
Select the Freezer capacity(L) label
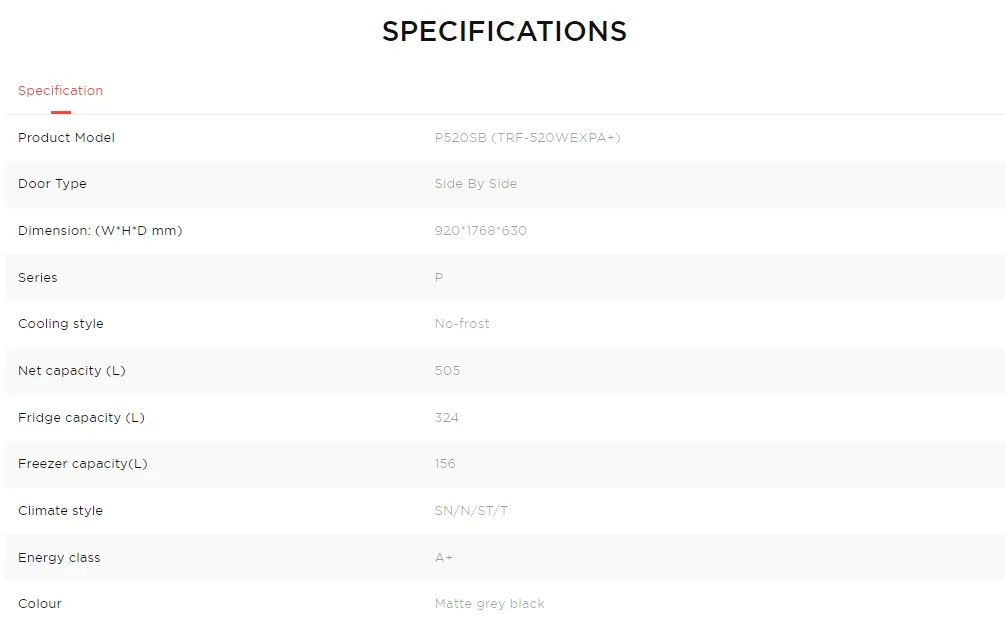click(83, 463)
